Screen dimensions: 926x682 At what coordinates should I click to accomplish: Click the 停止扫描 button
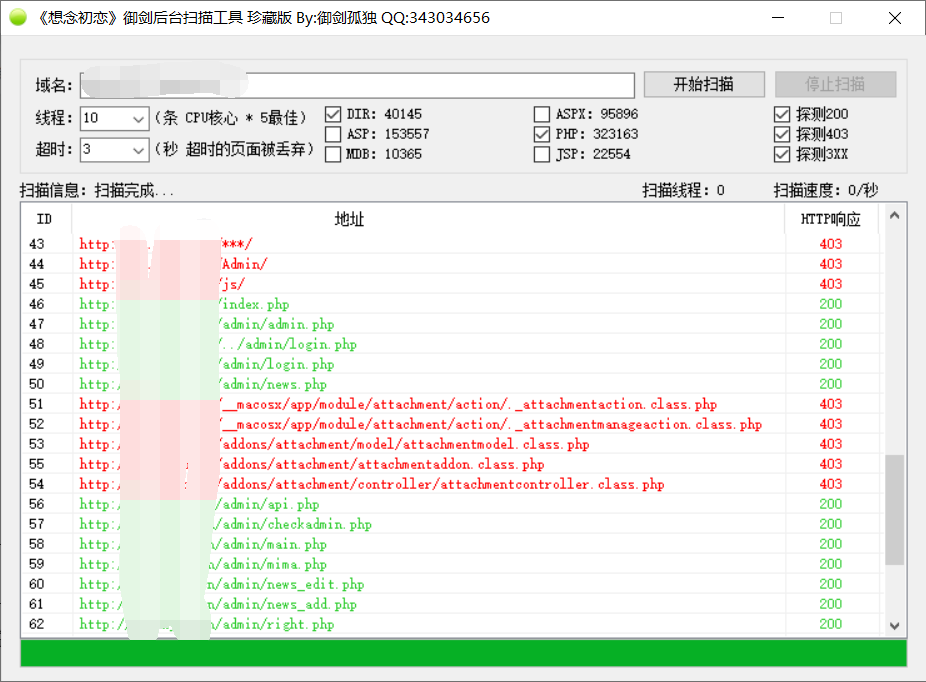click(835, 84)
